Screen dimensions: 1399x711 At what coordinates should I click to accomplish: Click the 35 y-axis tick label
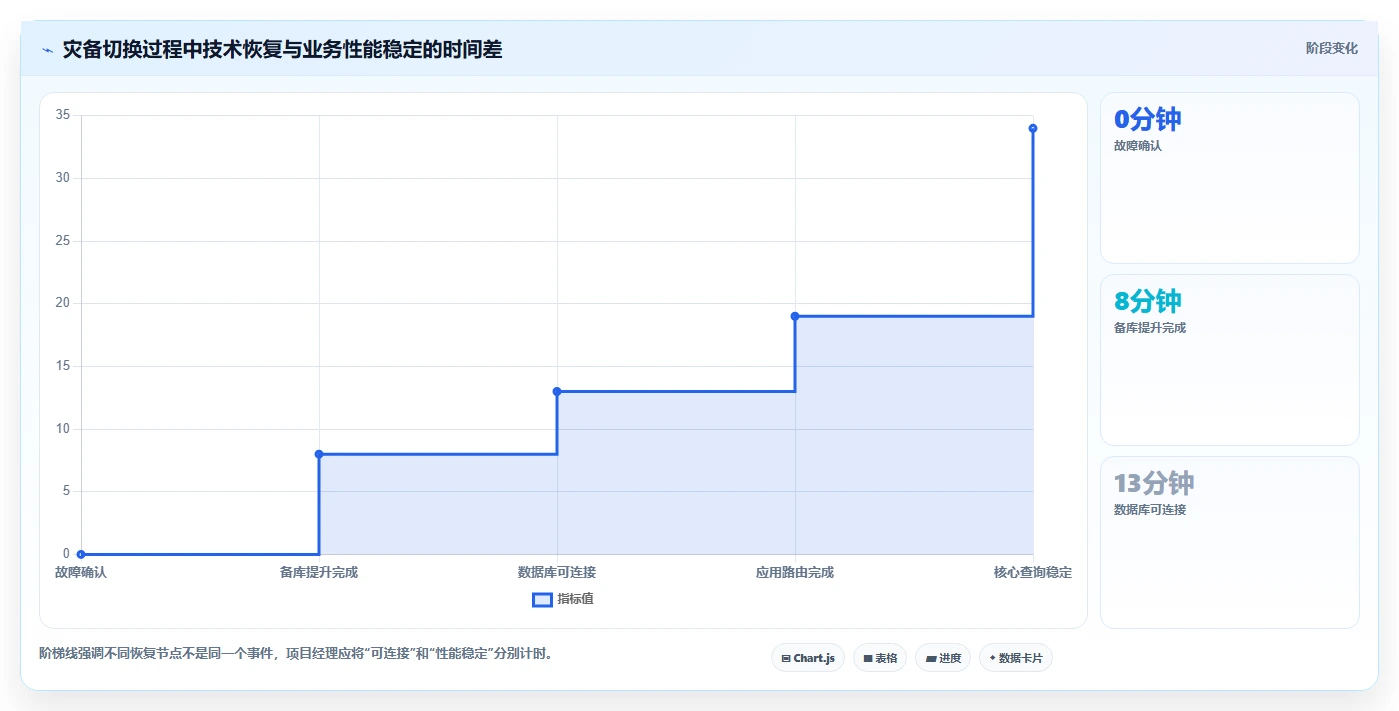(x=63, y=115)
